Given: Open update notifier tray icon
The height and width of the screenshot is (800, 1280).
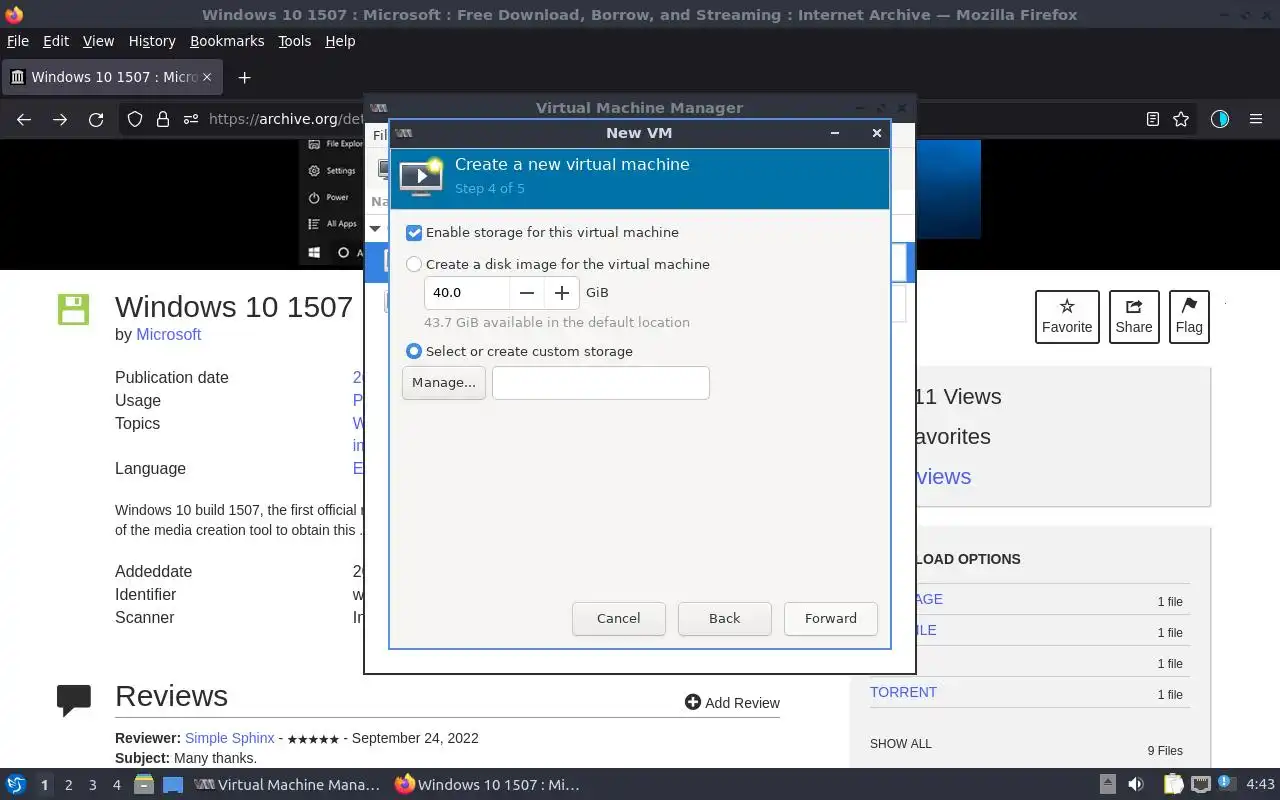Looking at the screenshot, I should [x=1226, y=784].
